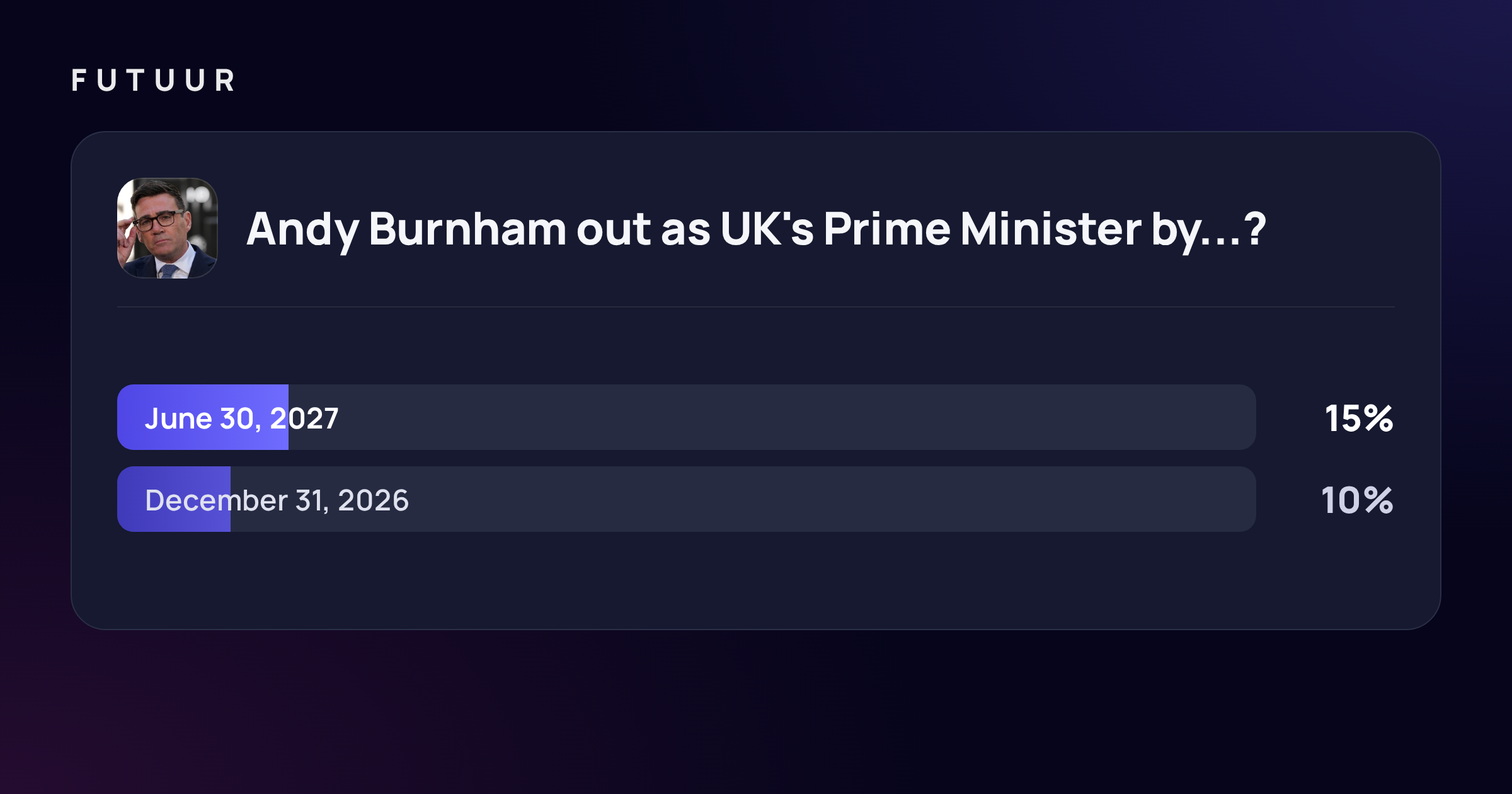This screenshot has height=794, width=1512.
Task: Click the filled purple part of the December 31 bar
Action: click(x=174, y=499)
